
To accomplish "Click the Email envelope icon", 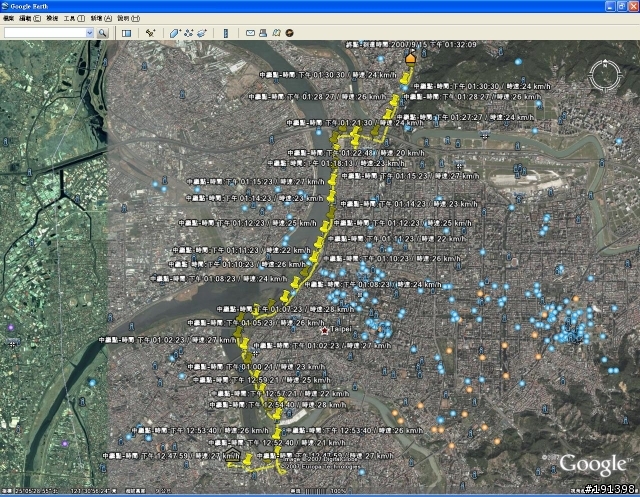I will 250,33.
